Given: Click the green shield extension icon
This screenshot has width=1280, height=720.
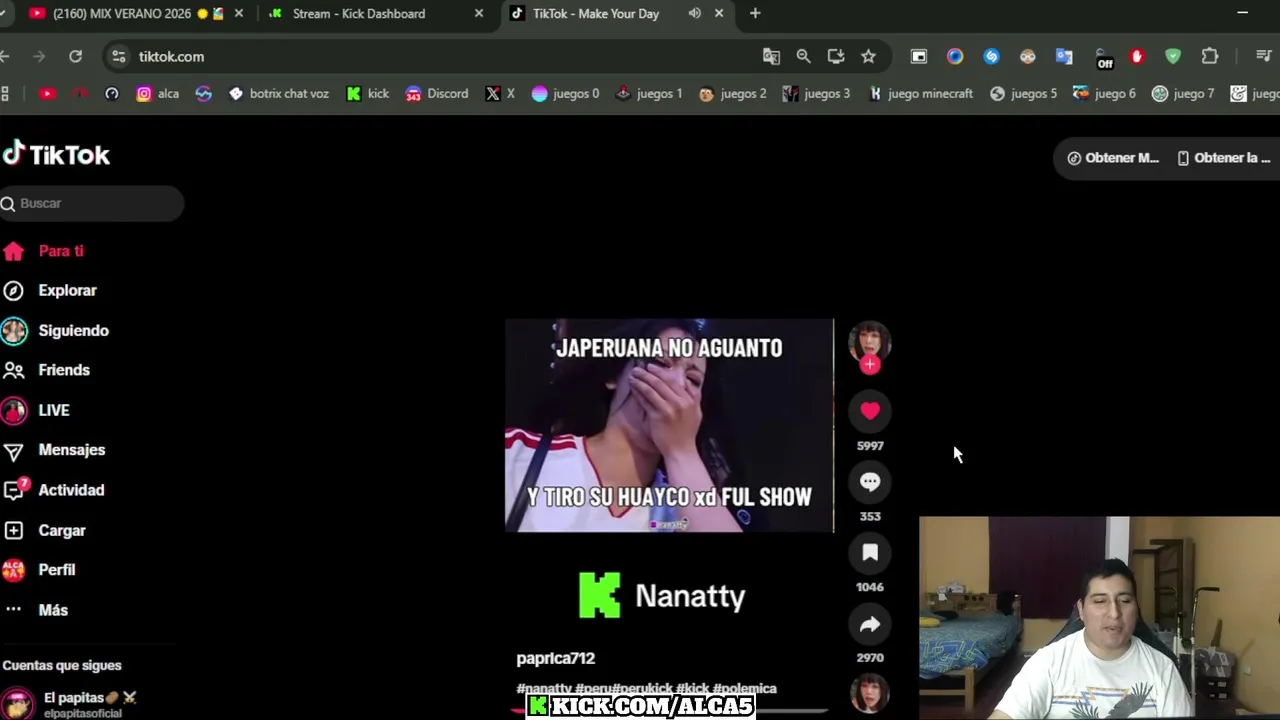Looking at the screenshot, I should coord(1173,56).
